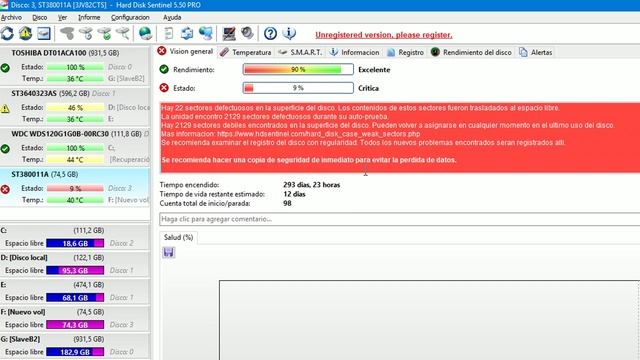Click the disk icon with magnifier

coord(123,33)
